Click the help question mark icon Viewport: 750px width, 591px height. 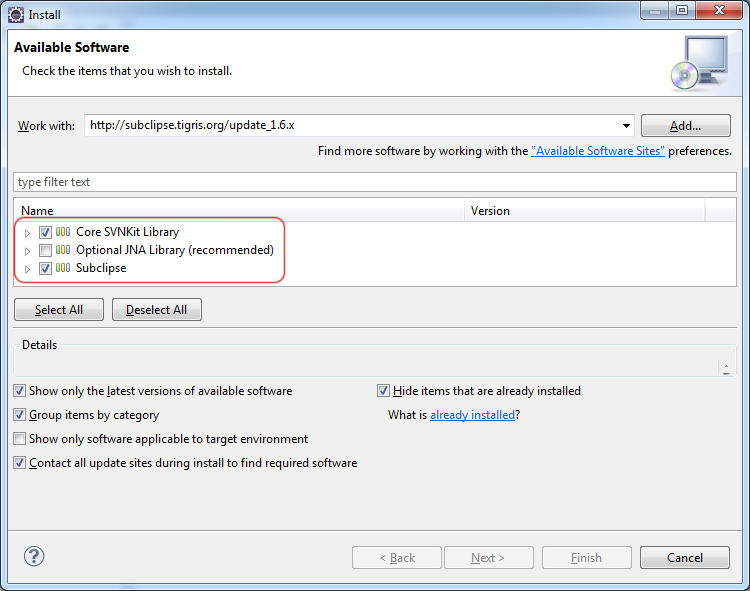pos(34,556)
